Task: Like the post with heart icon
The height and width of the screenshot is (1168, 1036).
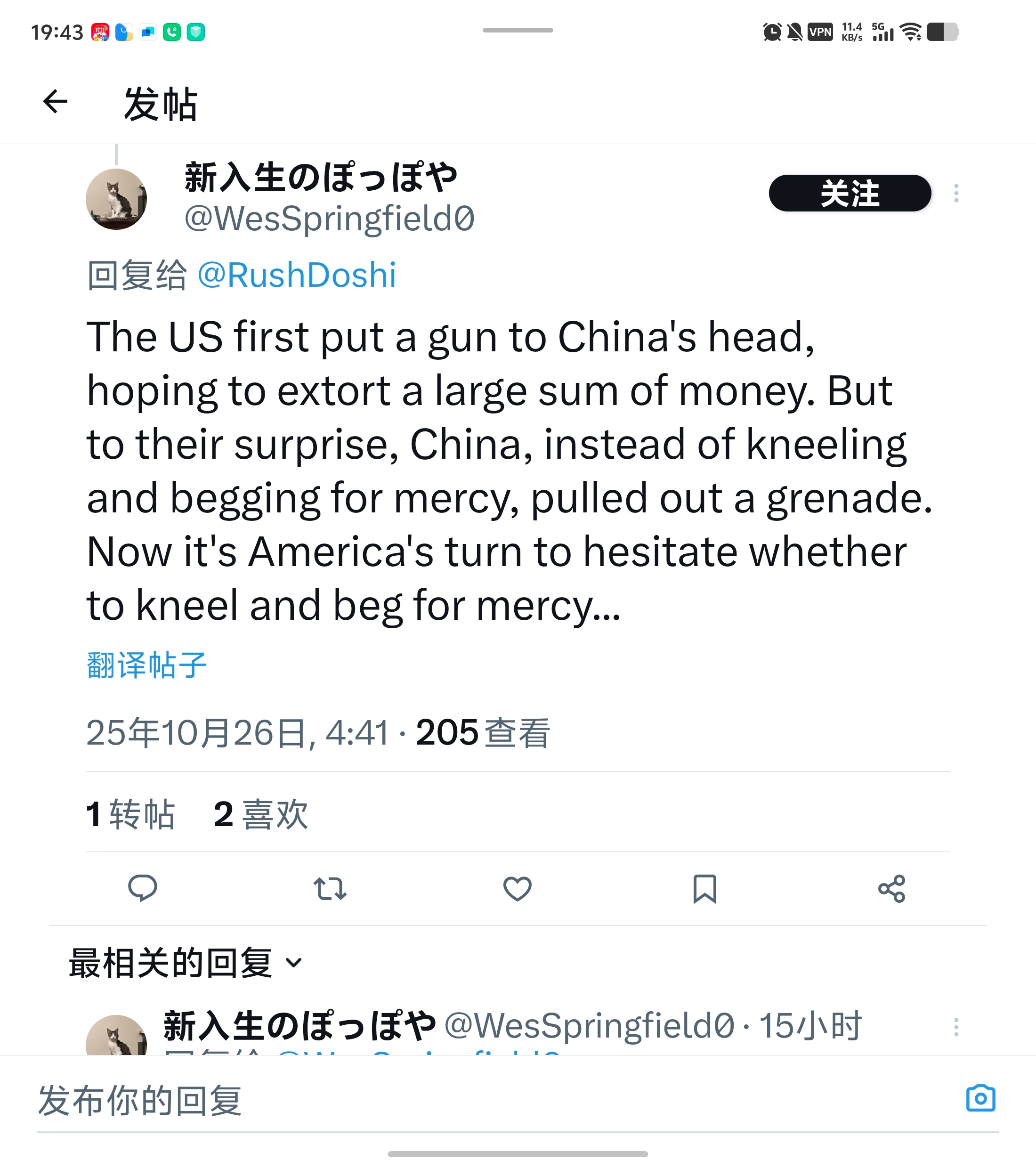Action: pos(517,889)
